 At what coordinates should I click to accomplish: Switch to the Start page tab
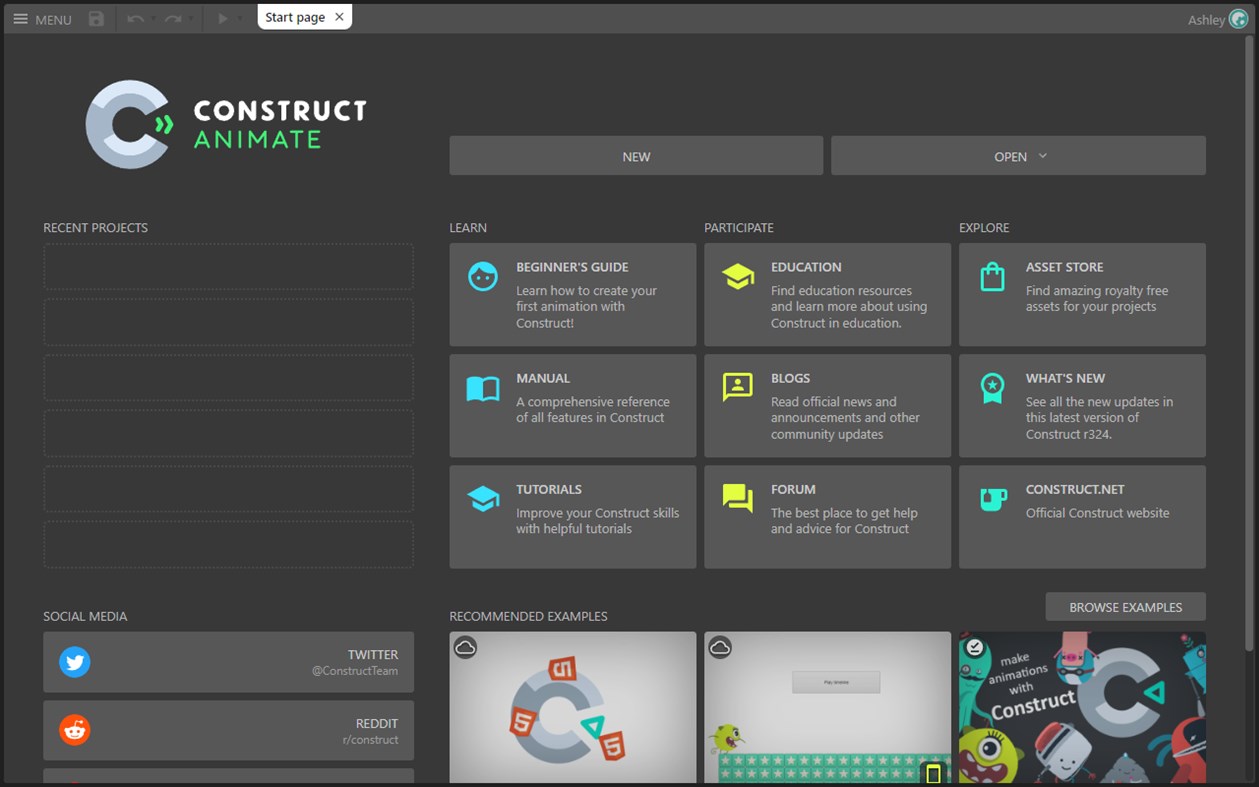click(x=295, y=16)
